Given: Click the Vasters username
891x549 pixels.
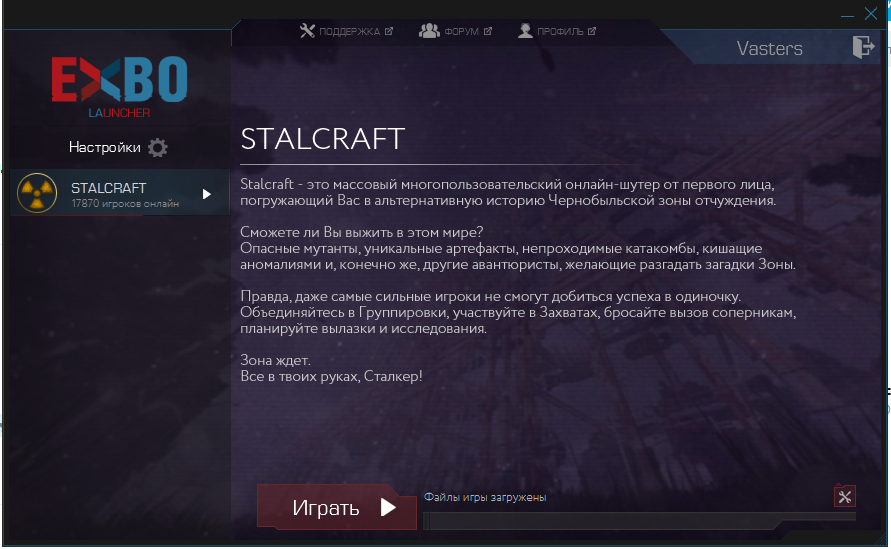Looking at the screenshot, I should click(x=769, y=49).
